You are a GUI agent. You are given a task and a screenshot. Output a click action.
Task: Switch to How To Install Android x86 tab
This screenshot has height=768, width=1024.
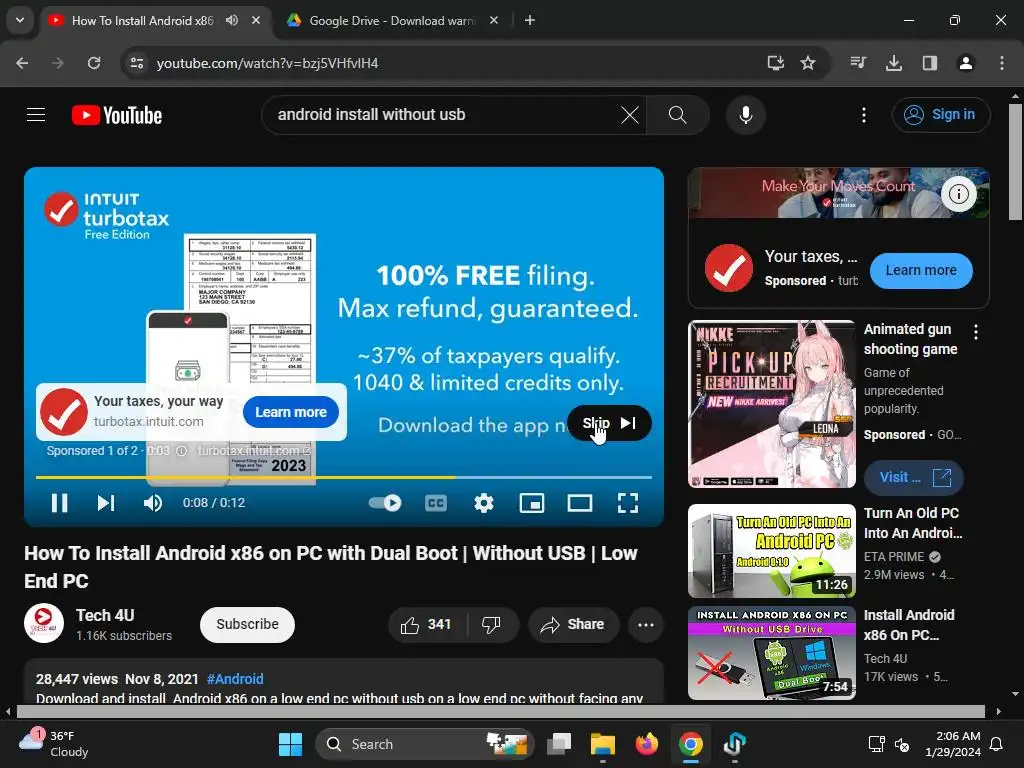click(x=142, y=20)
